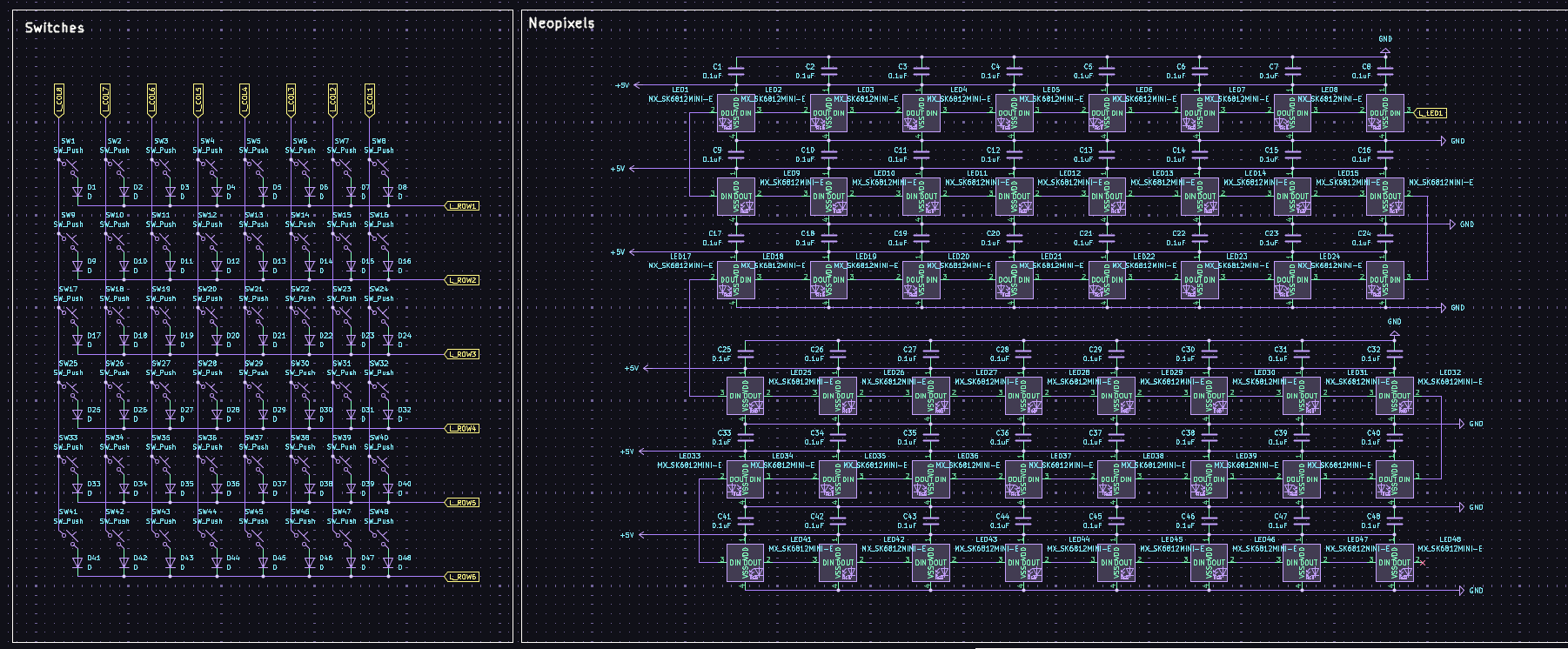This screenshot has width=1568, height=649.
Task: Click the C20 reference text
Action: pos(993,234)
